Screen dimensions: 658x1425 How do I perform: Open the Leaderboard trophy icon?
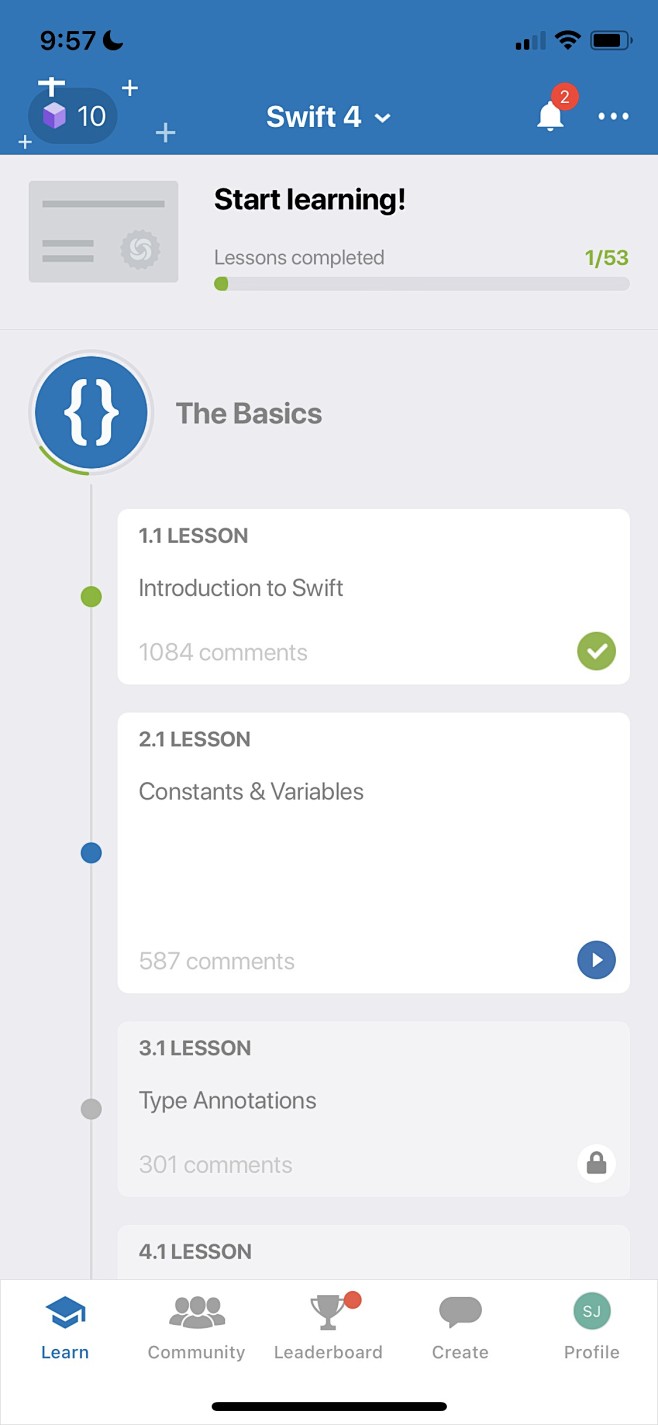point(328,1312)
